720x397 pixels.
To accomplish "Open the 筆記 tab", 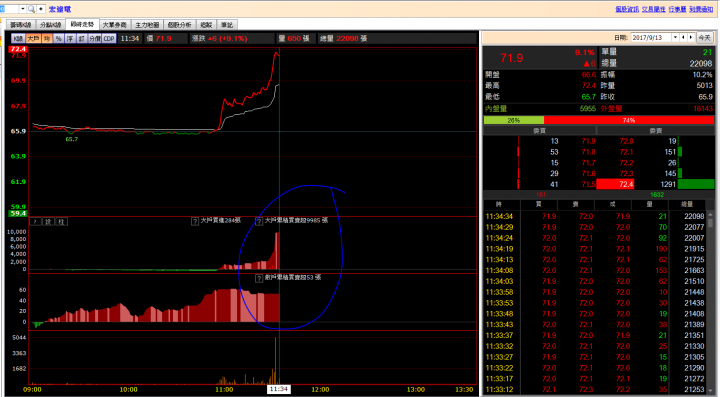I will click(x=227, y=25).
